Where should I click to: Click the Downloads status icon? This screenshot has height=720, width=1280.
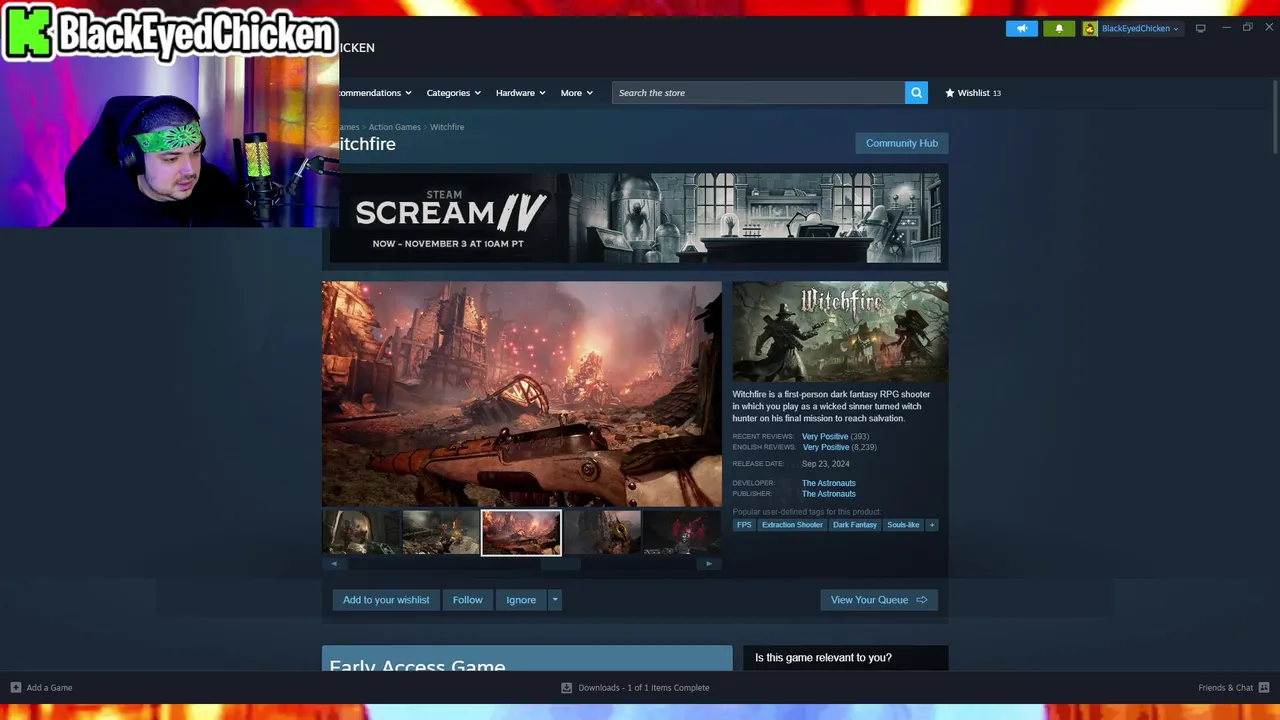coord(566,687)
